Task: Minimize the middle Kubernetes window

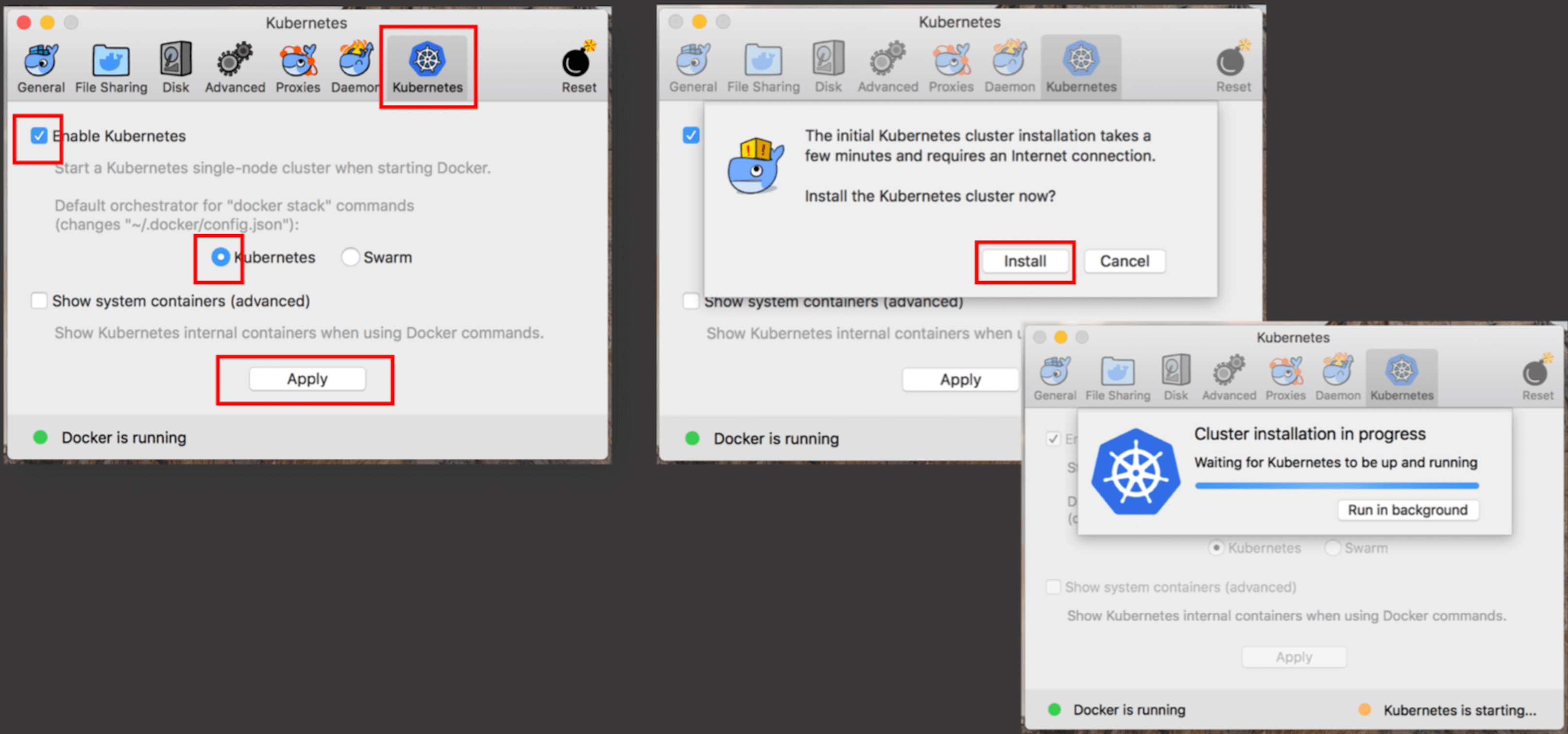Action: pos(699,21)
